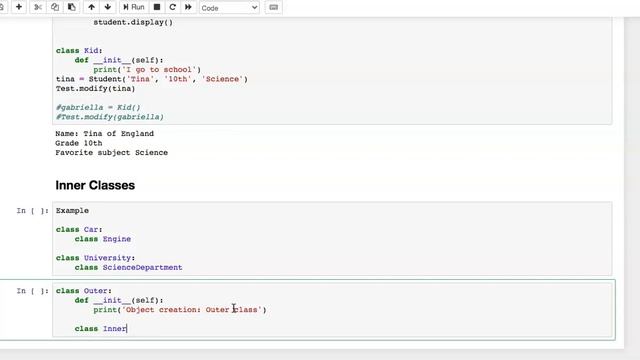640x360 pixels.
Task: Click the 'Test.modify(tina)' line
Action: coord(96,89)
